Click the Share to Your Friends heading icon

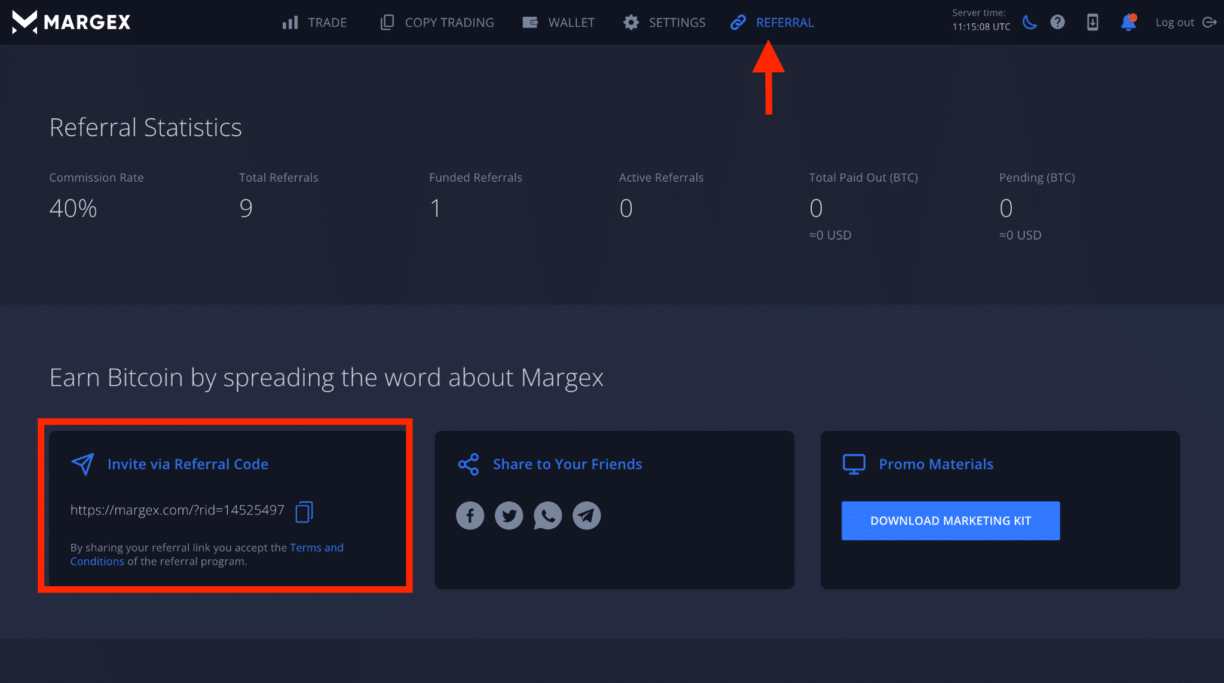pyautogui.click(x=468, y=464)
